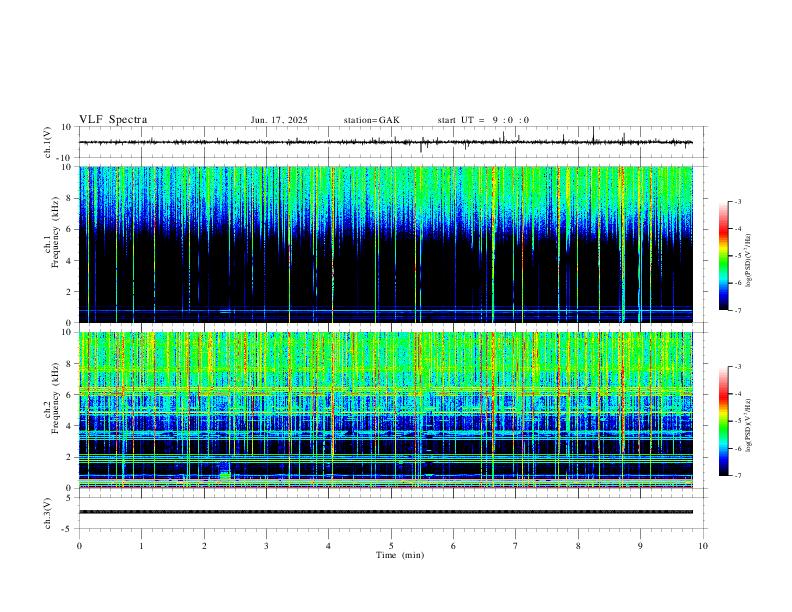Screen dimensions: 792x612
Task: Click the "ch.3(V)" axis label
Action: (48, 513)
